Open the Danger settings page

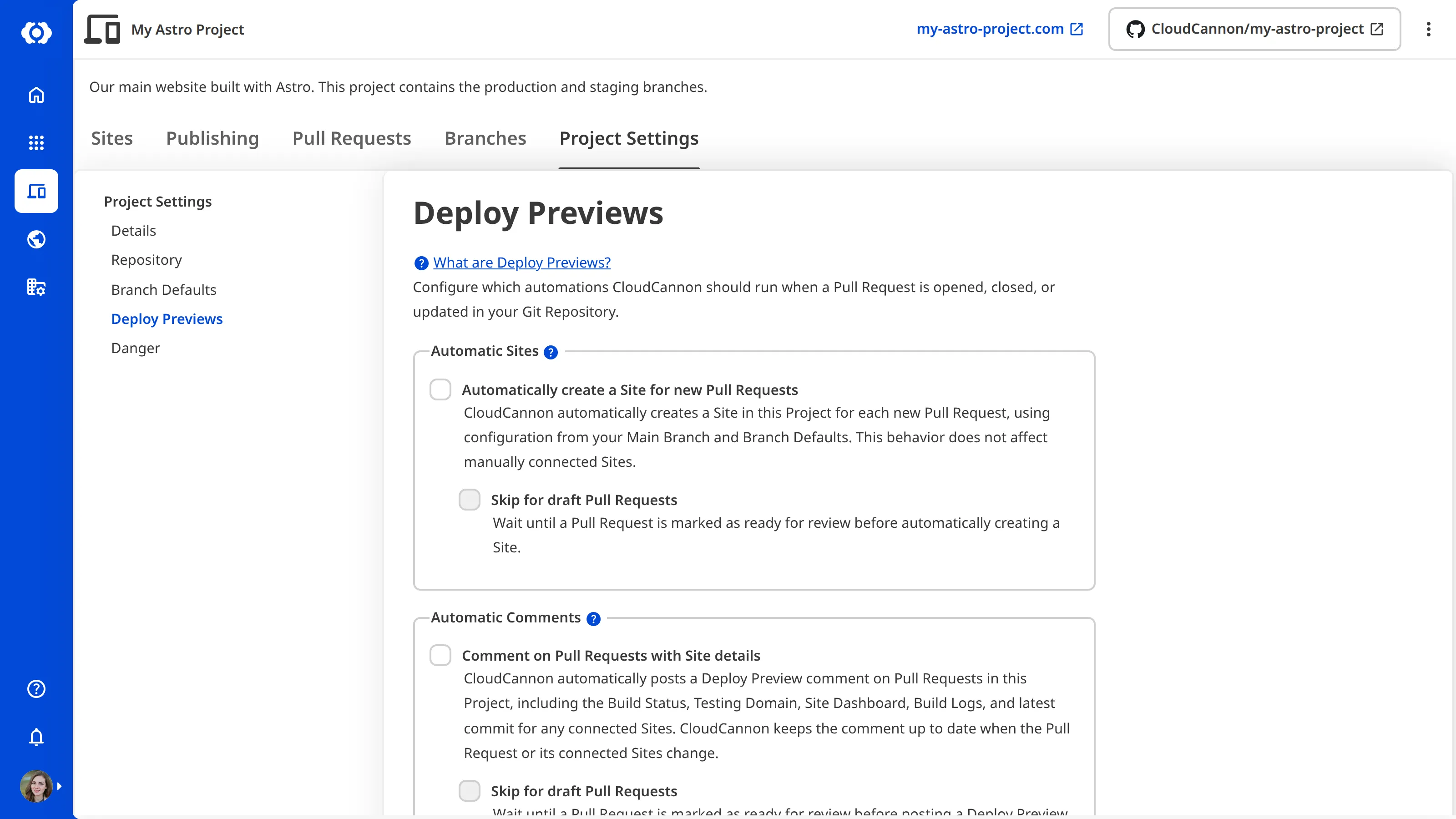point(136,348)
